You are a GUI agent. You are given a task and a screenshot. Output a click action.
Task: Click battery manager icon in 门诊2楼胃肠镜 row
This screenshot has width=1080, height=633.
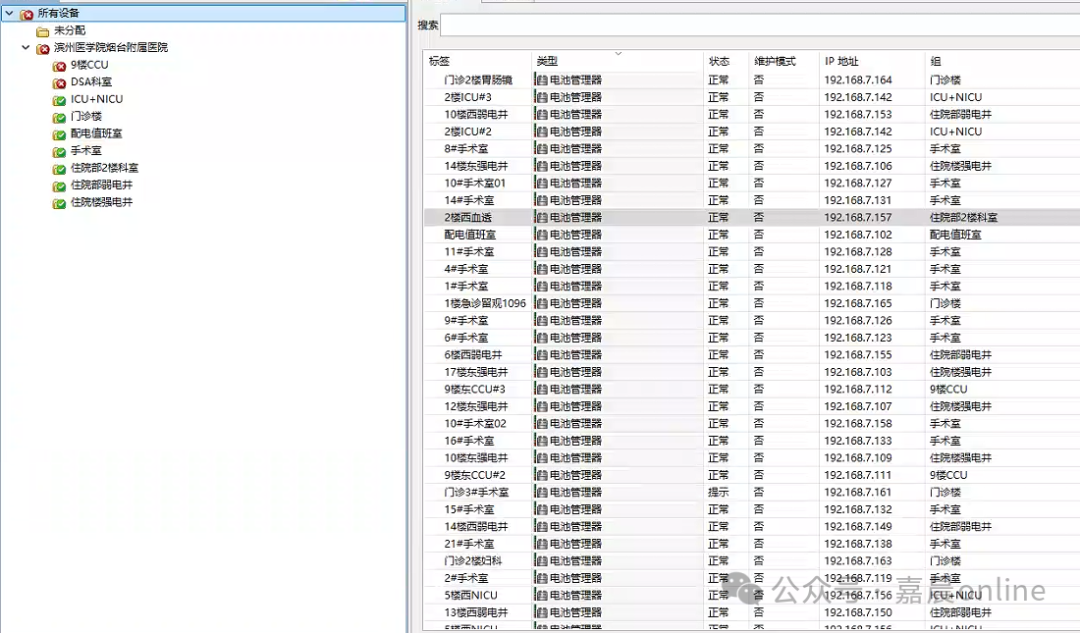(x=541, y=80)
